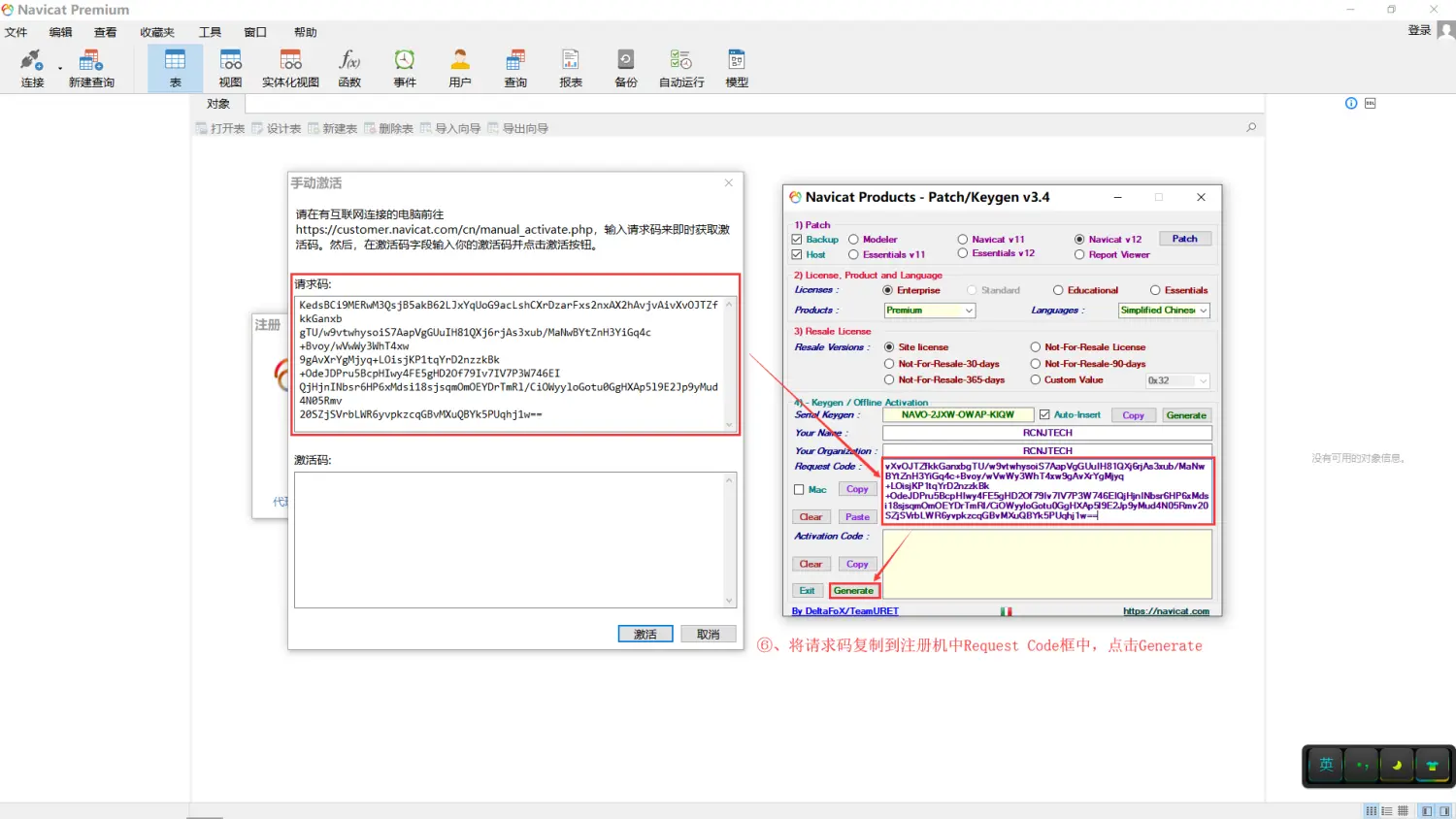The height and width of the screenshot is (819, 1456).
Task: Expand the arrow beside 连接 toolbar icon
Action: [x=60, y=68]
